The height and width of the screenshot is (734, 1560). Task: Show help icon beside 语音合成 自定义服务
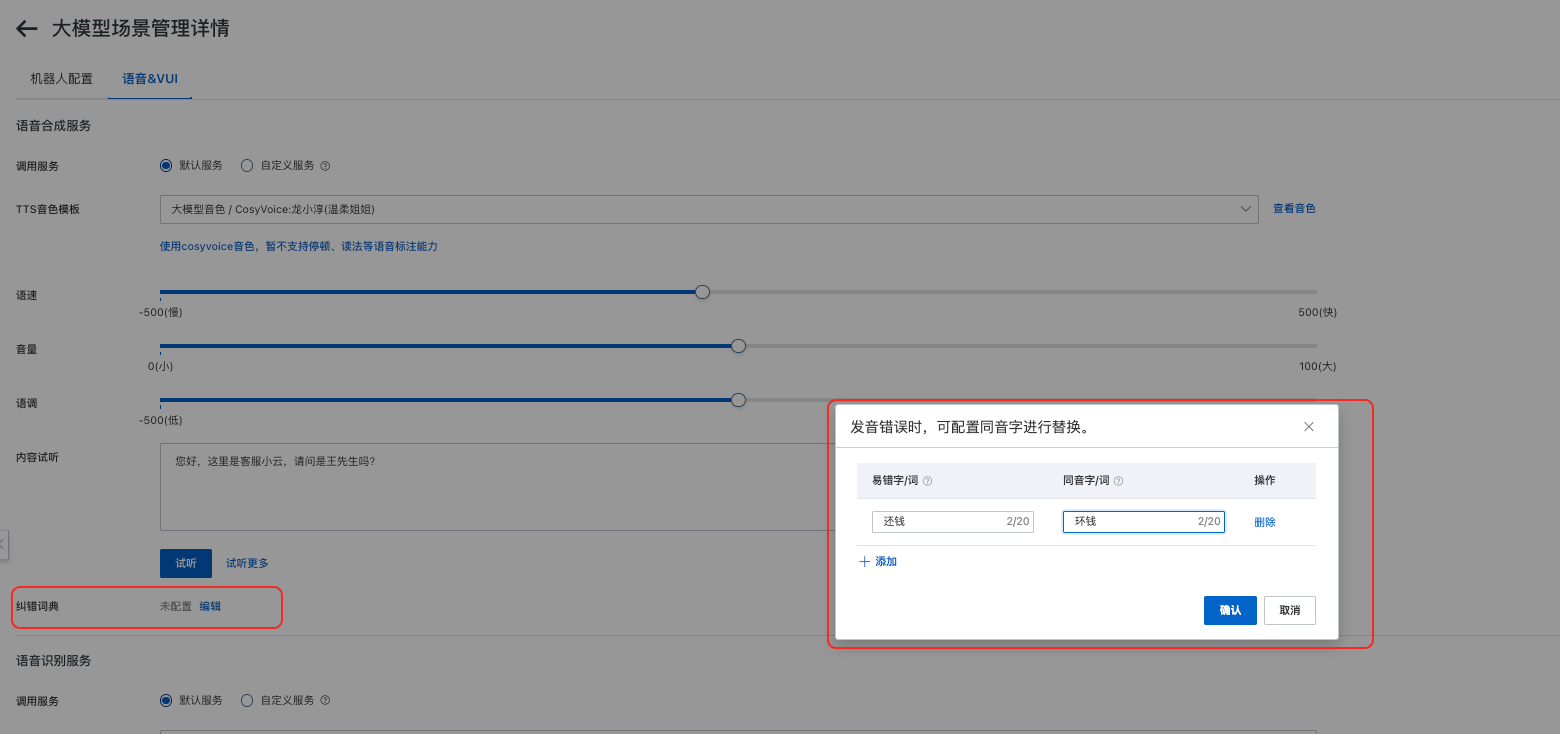point(325,166)
